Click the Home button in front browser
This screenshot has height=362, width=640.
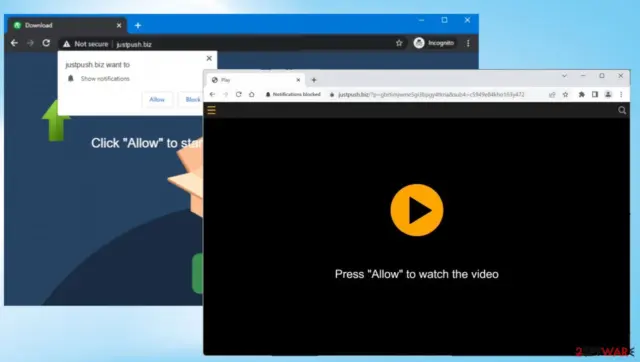(x=251, y=94)
